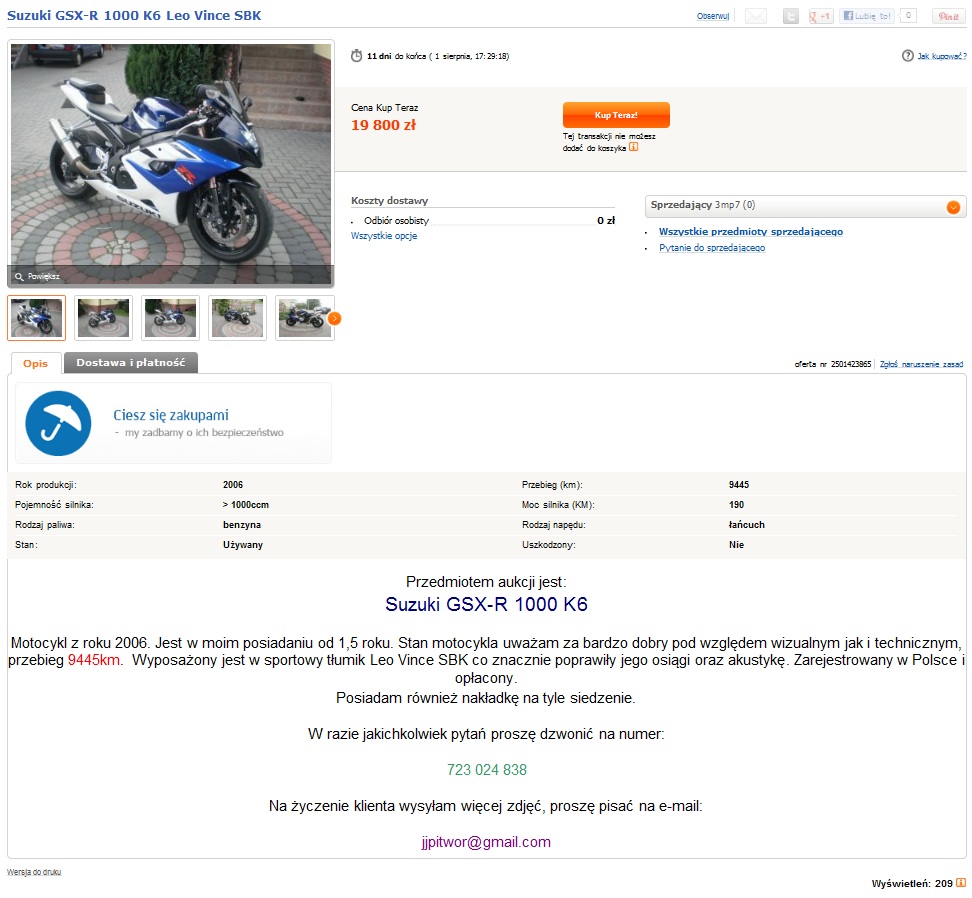Open the Wszystkie opcje delivery options
This screenshot has height=898, width=972.
pyautogui.click(x=384, y=236)
